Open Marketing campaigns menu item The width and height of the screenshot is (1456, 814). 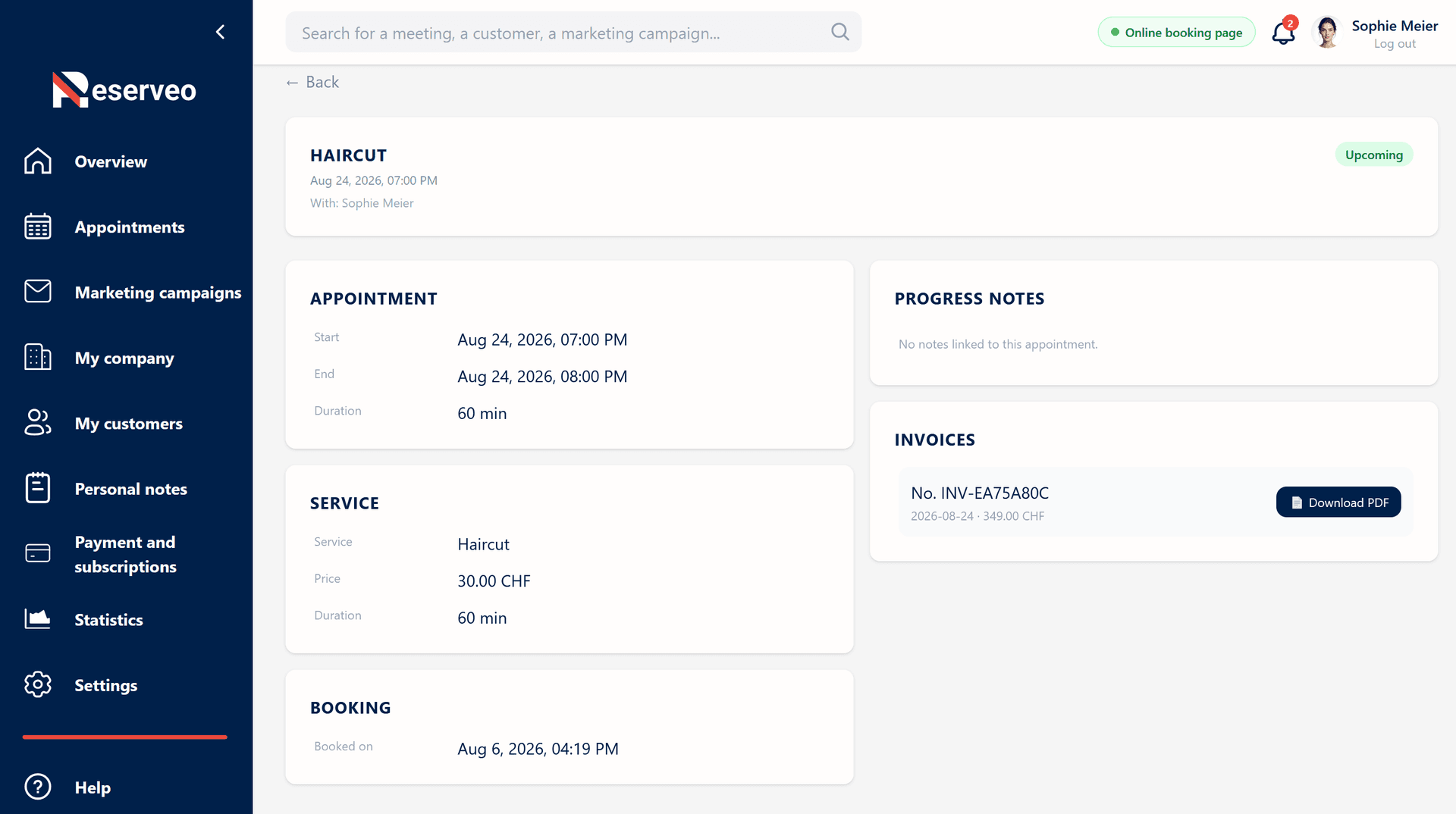158,293
